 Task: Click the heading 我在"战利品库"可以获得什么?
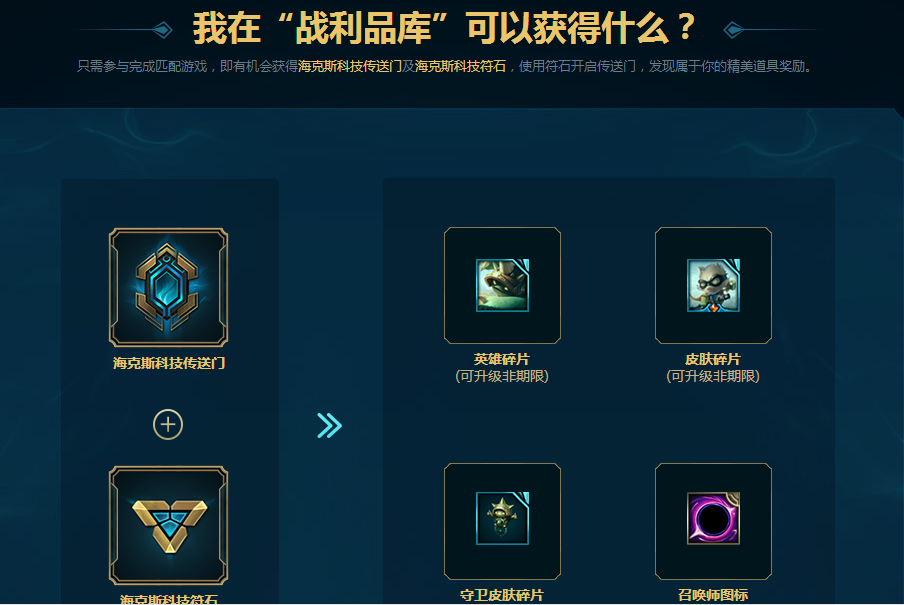tap(445, 28)
